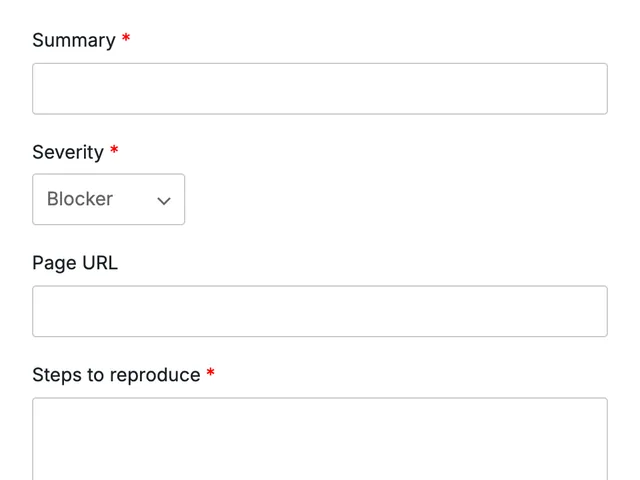Click the red asterisk beside Severity

pyautogui.click(x=114, y=150)
